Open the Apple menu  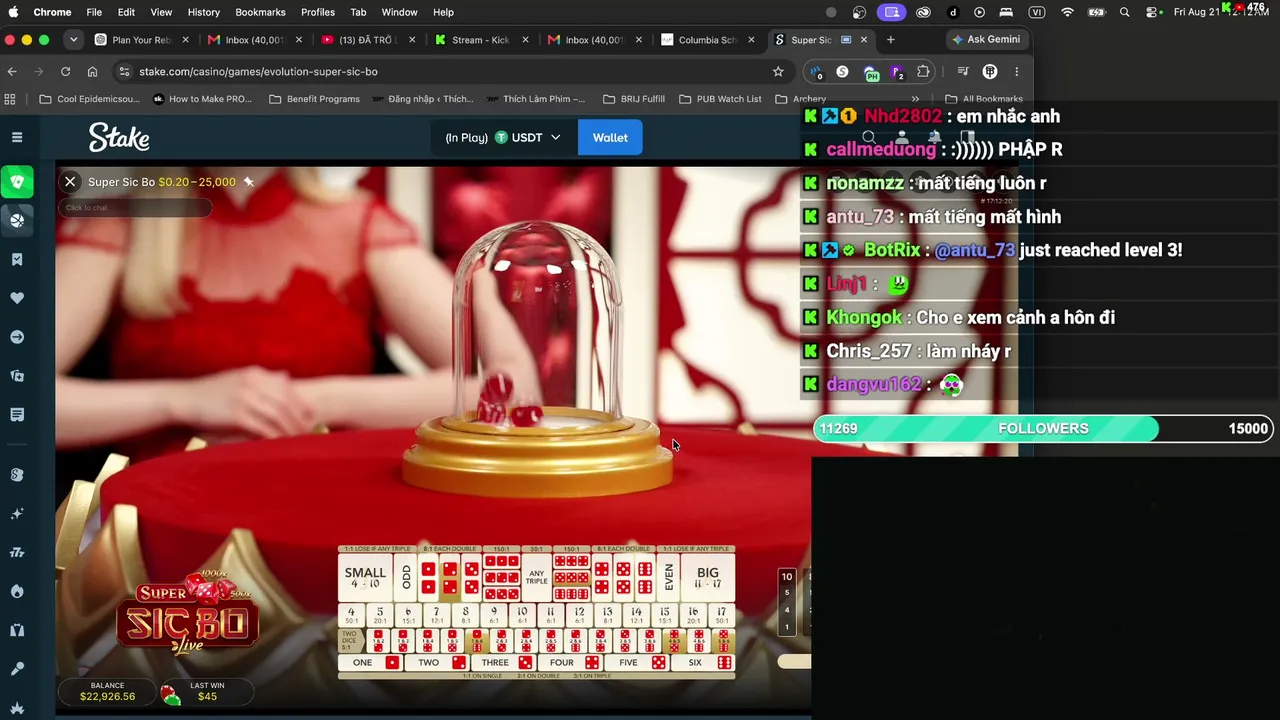pos(14,12)
